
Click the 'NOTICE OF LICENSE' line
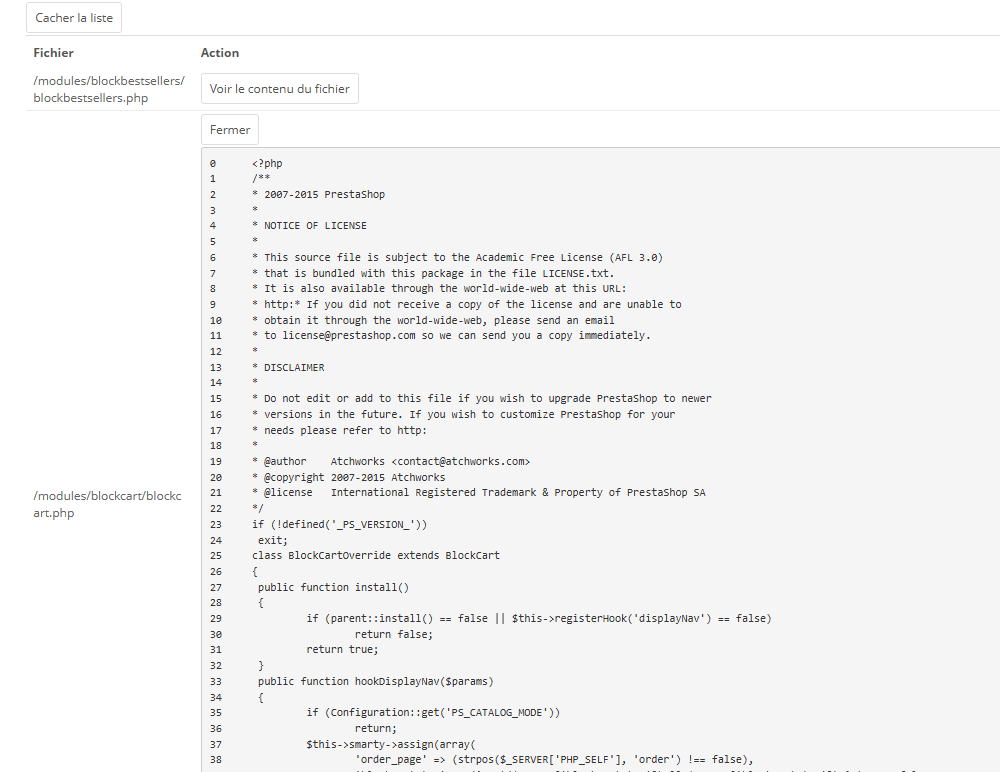coord(309,226)
